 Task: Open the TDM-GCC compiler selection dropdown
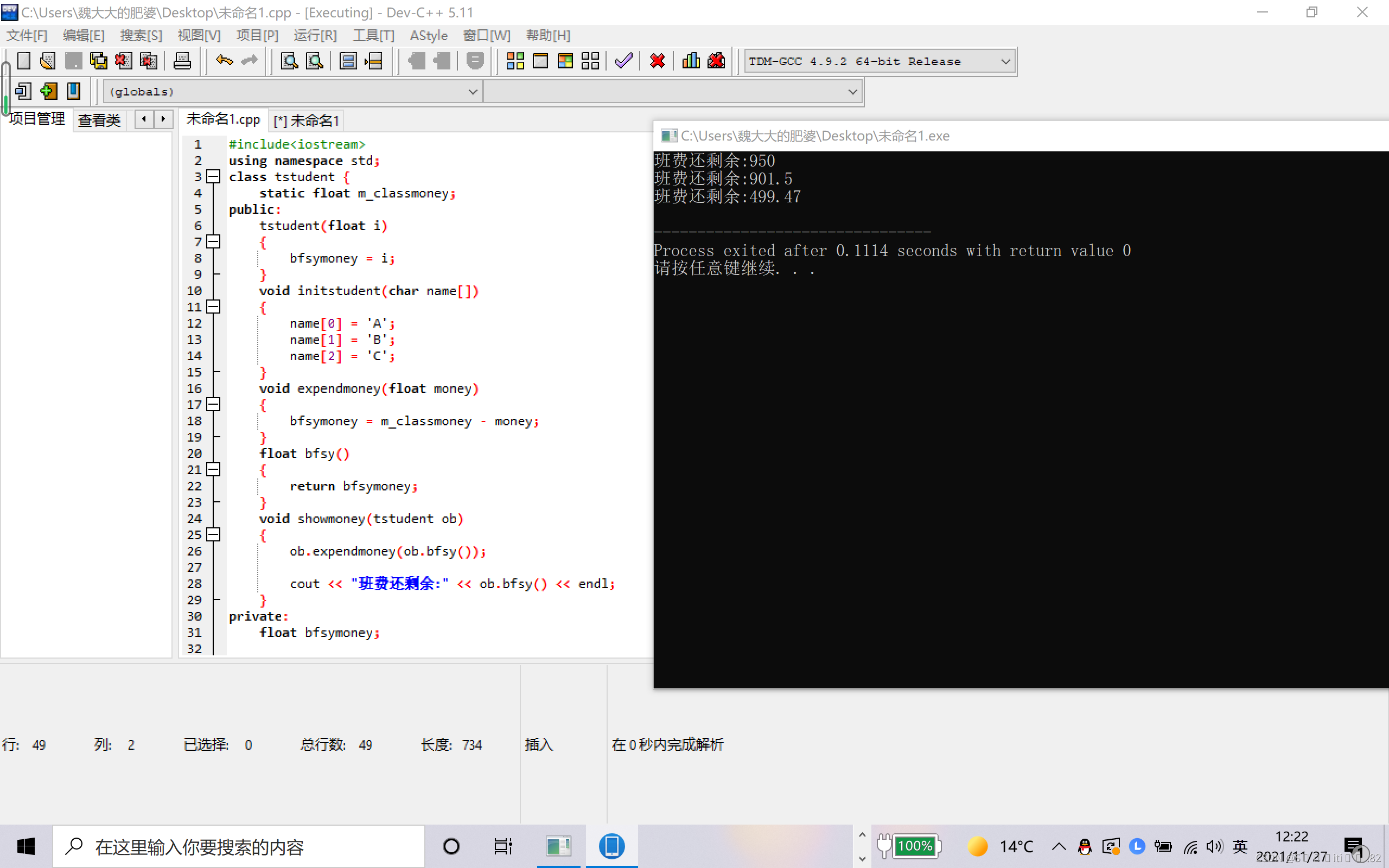tap(1005, 61)
